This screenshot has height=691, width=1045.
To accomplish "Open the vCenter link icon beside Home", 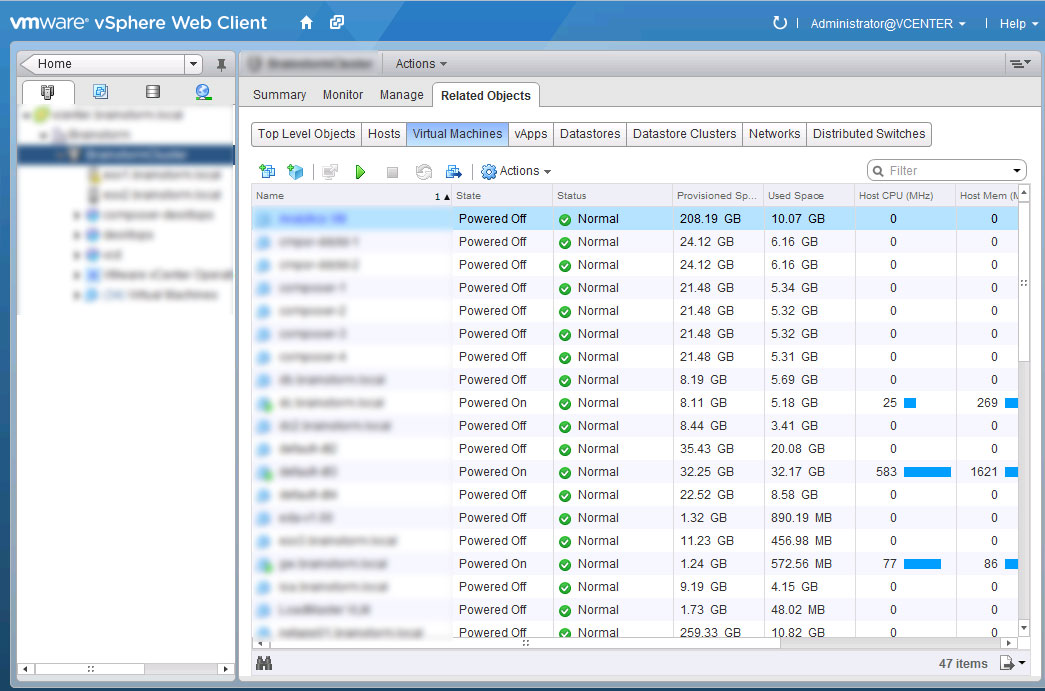I will tap(337, 23).
